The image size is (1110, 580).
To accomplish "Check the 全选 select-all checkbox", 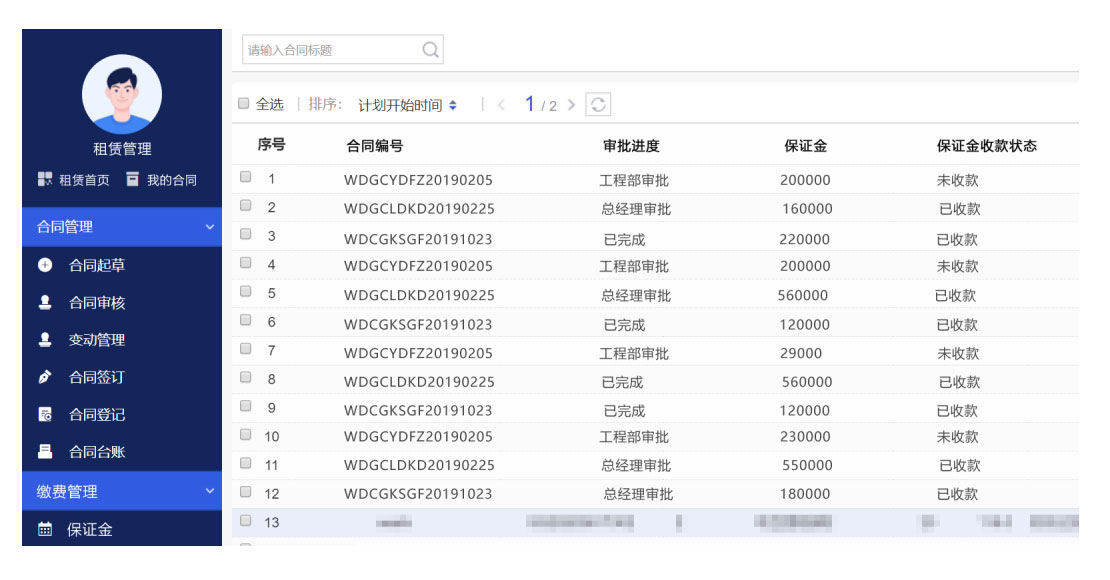I will pos(244,104).
